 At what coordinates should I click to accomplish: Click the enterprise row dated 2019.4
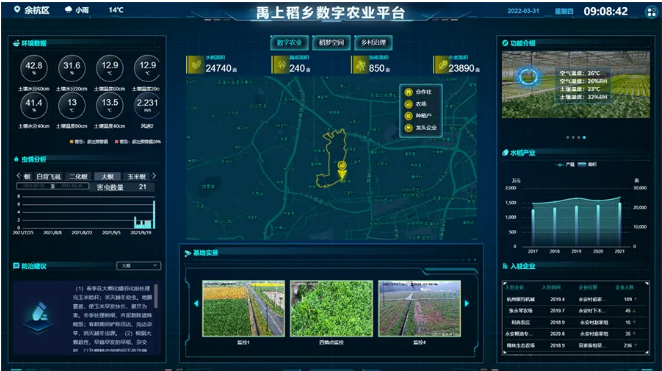click(575, 299)
